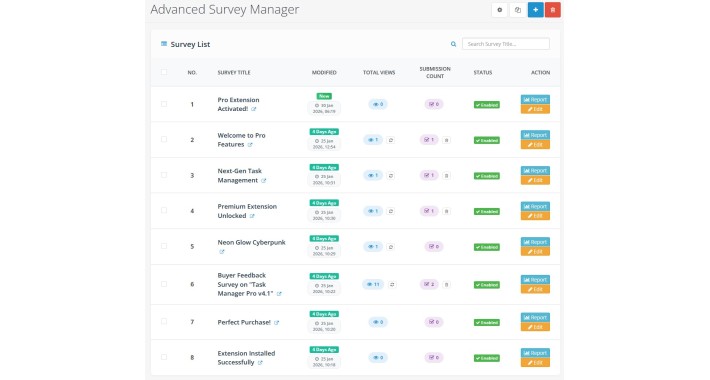Image resolution: width=710 pixels, height=380 pixels.
Task: Click the Modified column header
Action: tap(324, 72)
